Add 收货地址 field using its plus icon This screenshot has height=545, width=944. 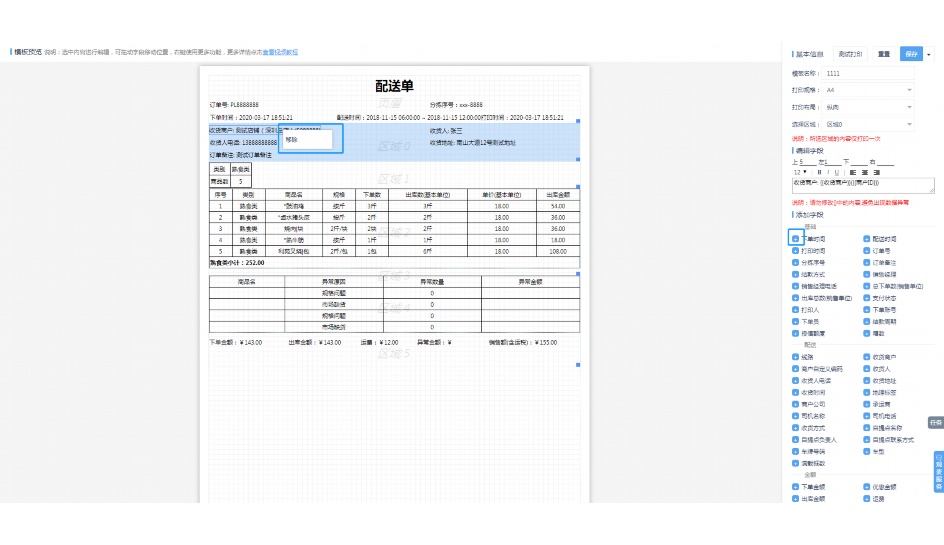(866, 380)
